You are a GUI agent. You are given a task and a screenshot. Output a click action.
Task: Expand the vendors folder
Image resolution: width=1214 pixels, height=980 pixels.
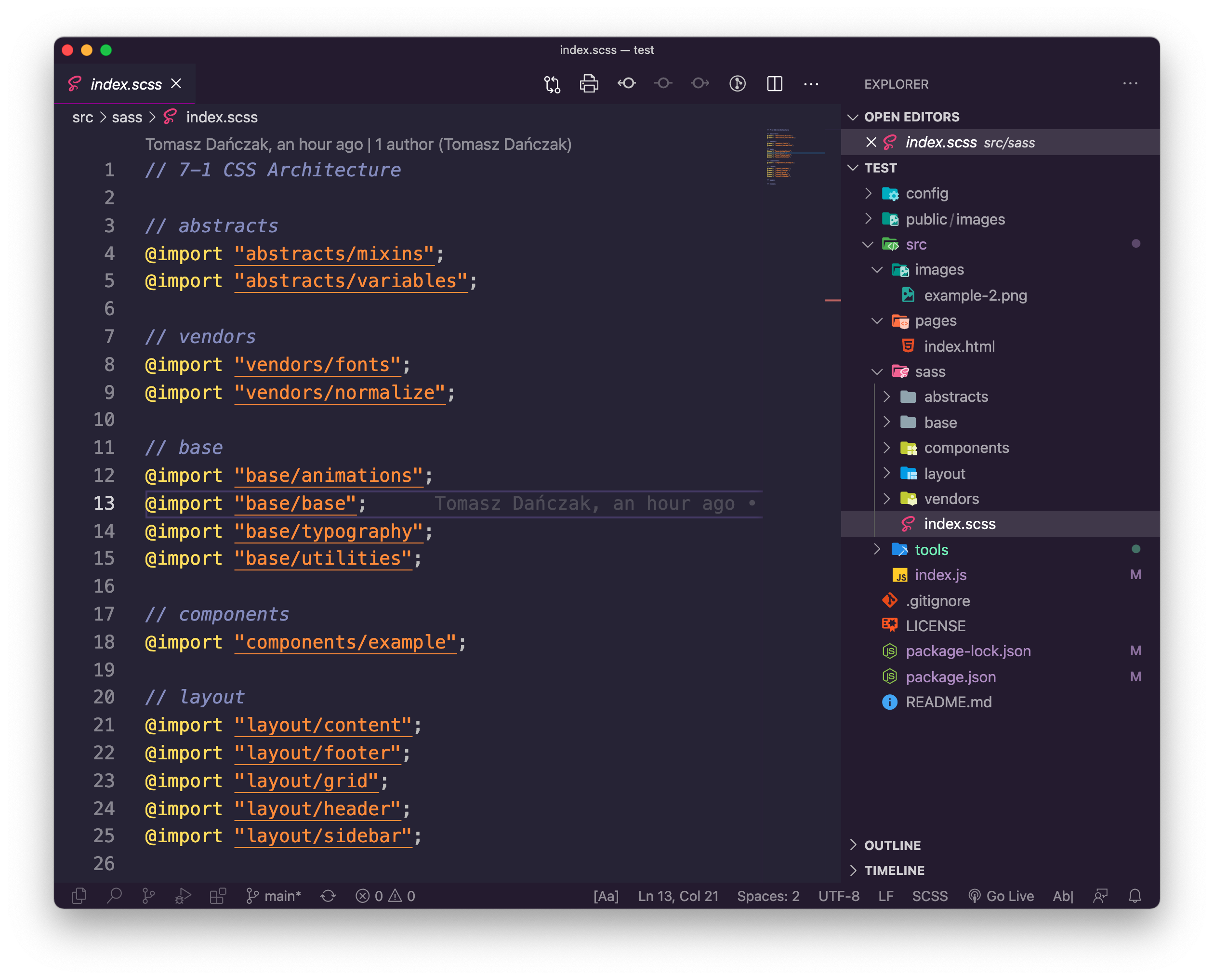[x=1000, y=499]
